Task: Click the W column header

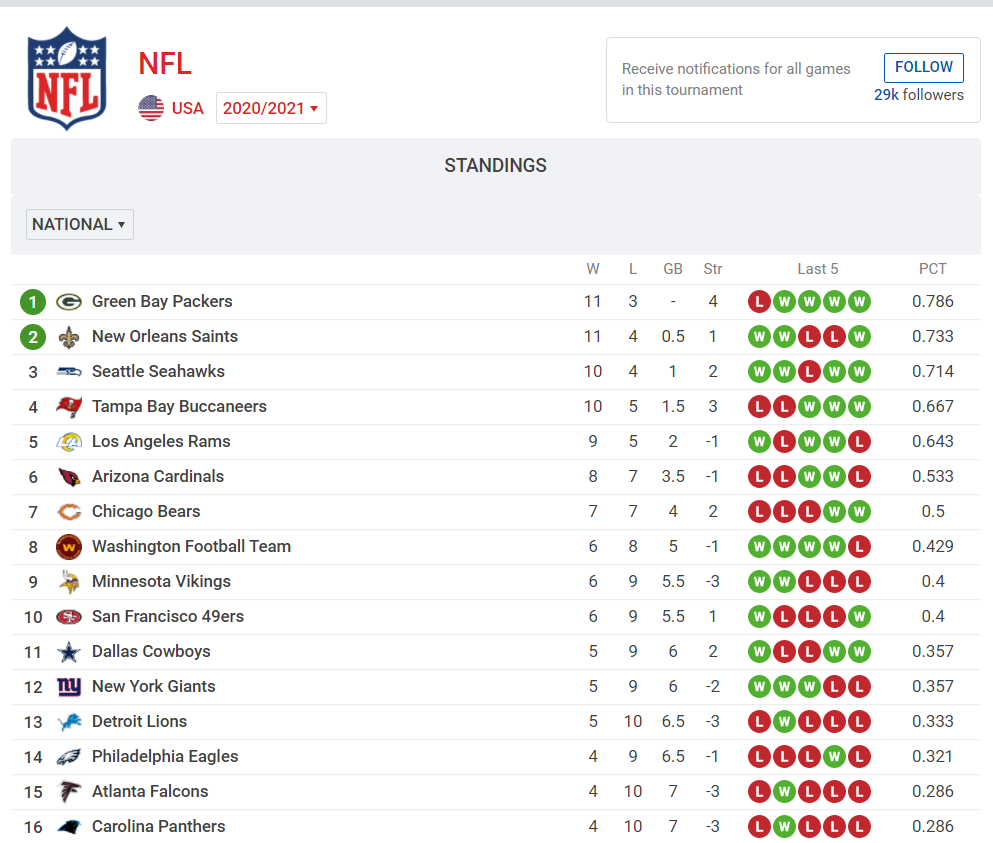Action: [593, 269]
